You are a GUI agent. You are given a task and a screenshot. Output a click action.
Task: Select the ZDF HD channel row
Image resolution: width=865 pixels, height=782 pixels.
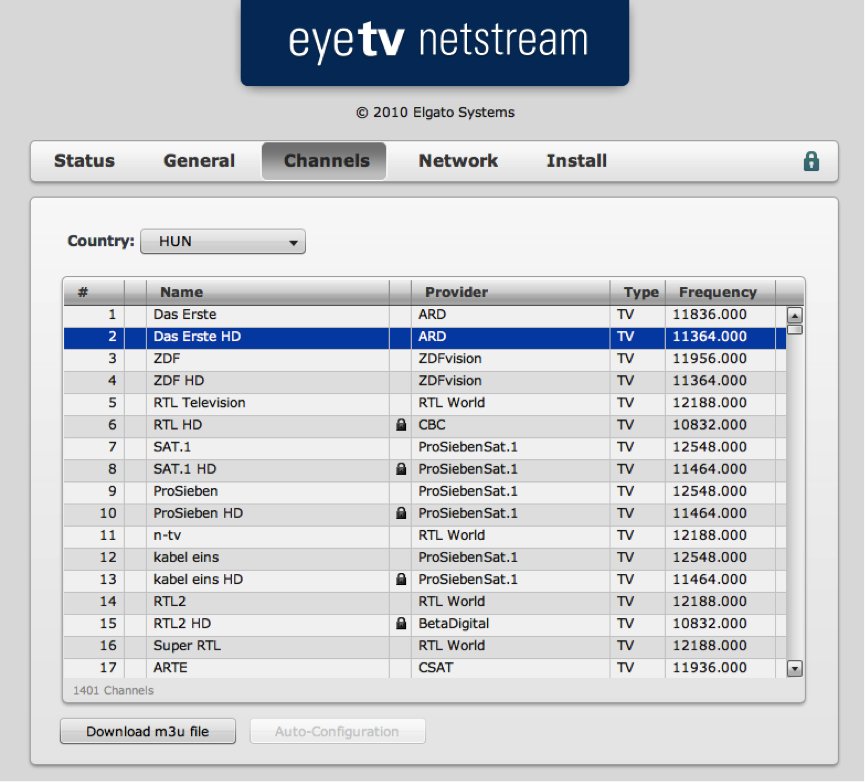[425, 381]
